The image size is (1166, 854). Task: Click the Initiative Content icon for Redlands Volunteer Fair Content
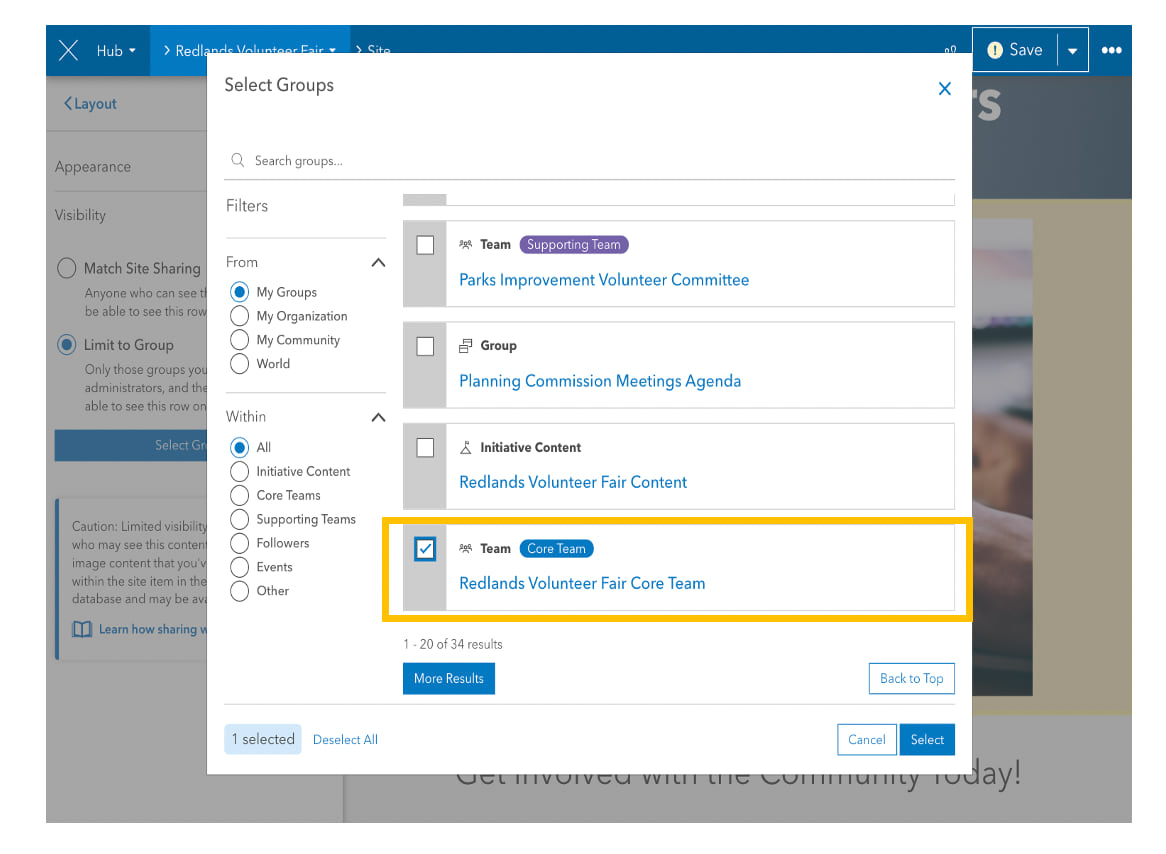point(464,446)
